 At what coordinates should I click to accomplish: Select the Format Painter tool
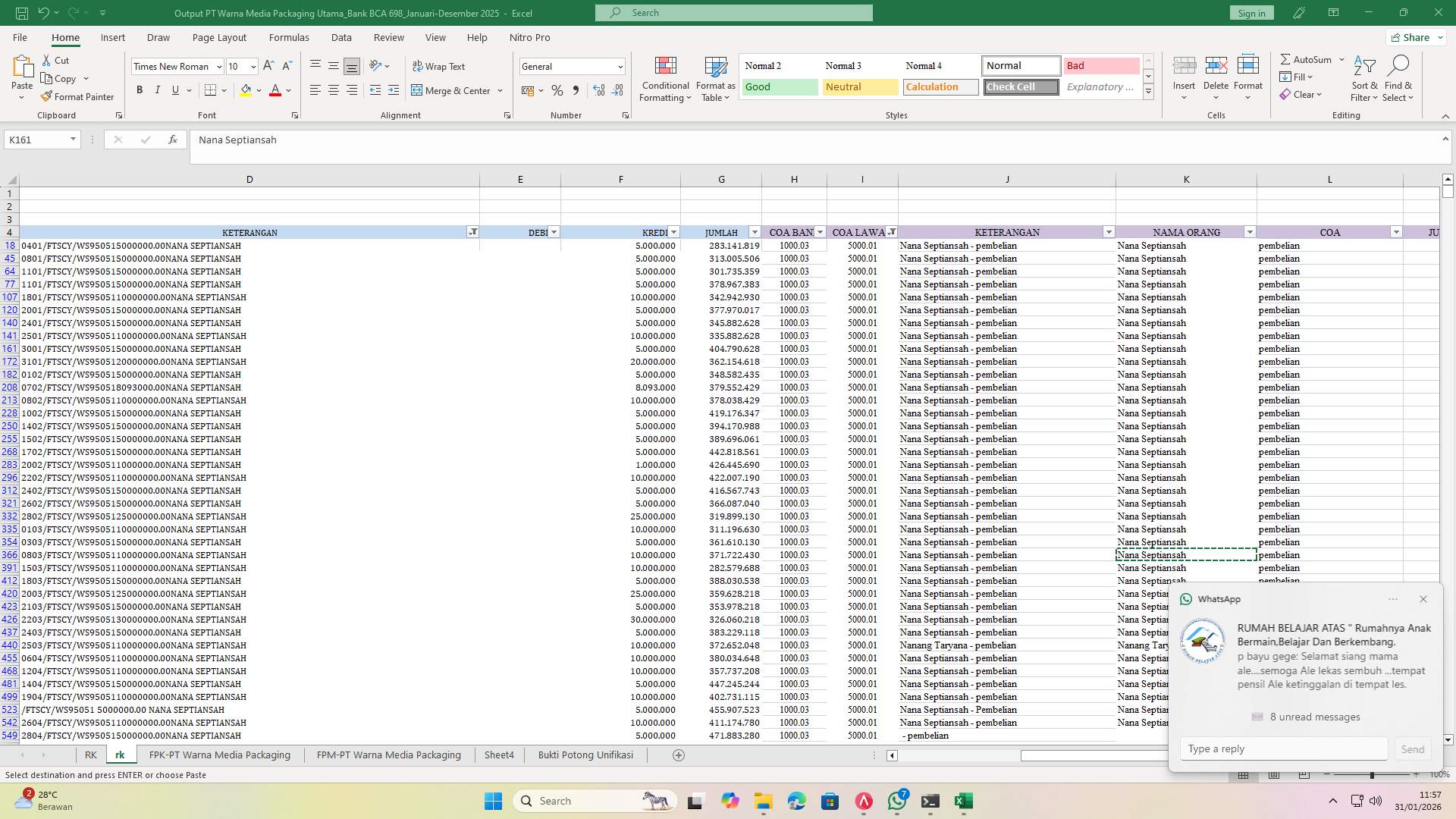pyautogui.click(x=78, y=96)
